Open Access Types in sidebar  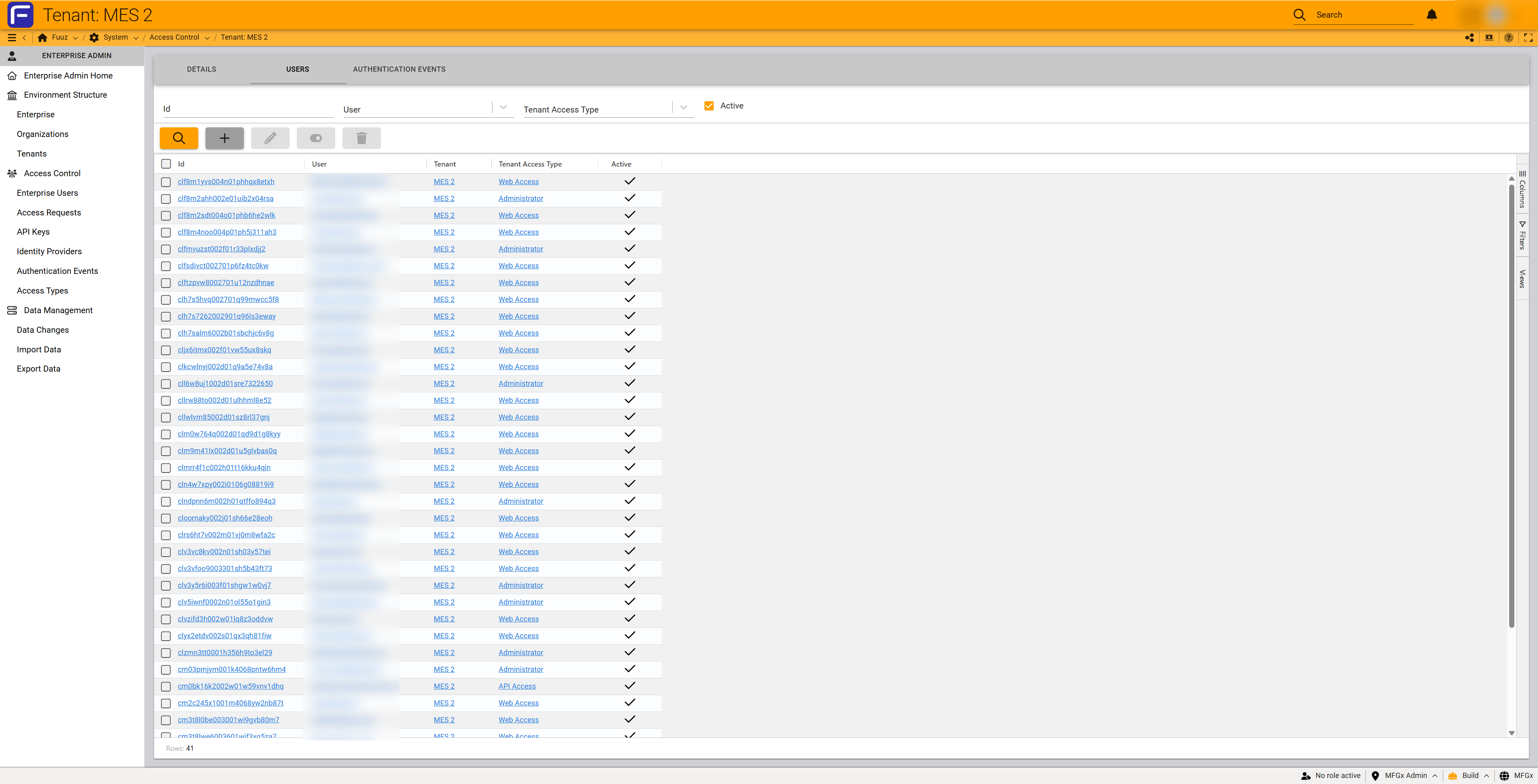(x=42, y=291)
